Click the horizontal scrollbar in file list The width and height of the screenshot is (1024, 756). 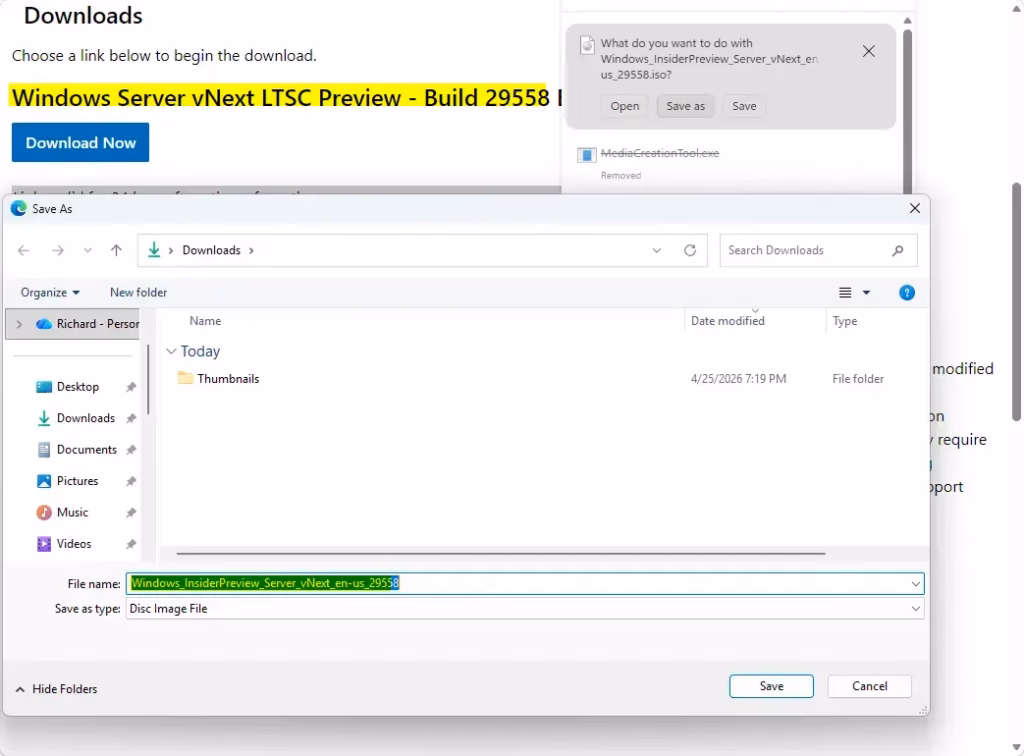point(500,553)
